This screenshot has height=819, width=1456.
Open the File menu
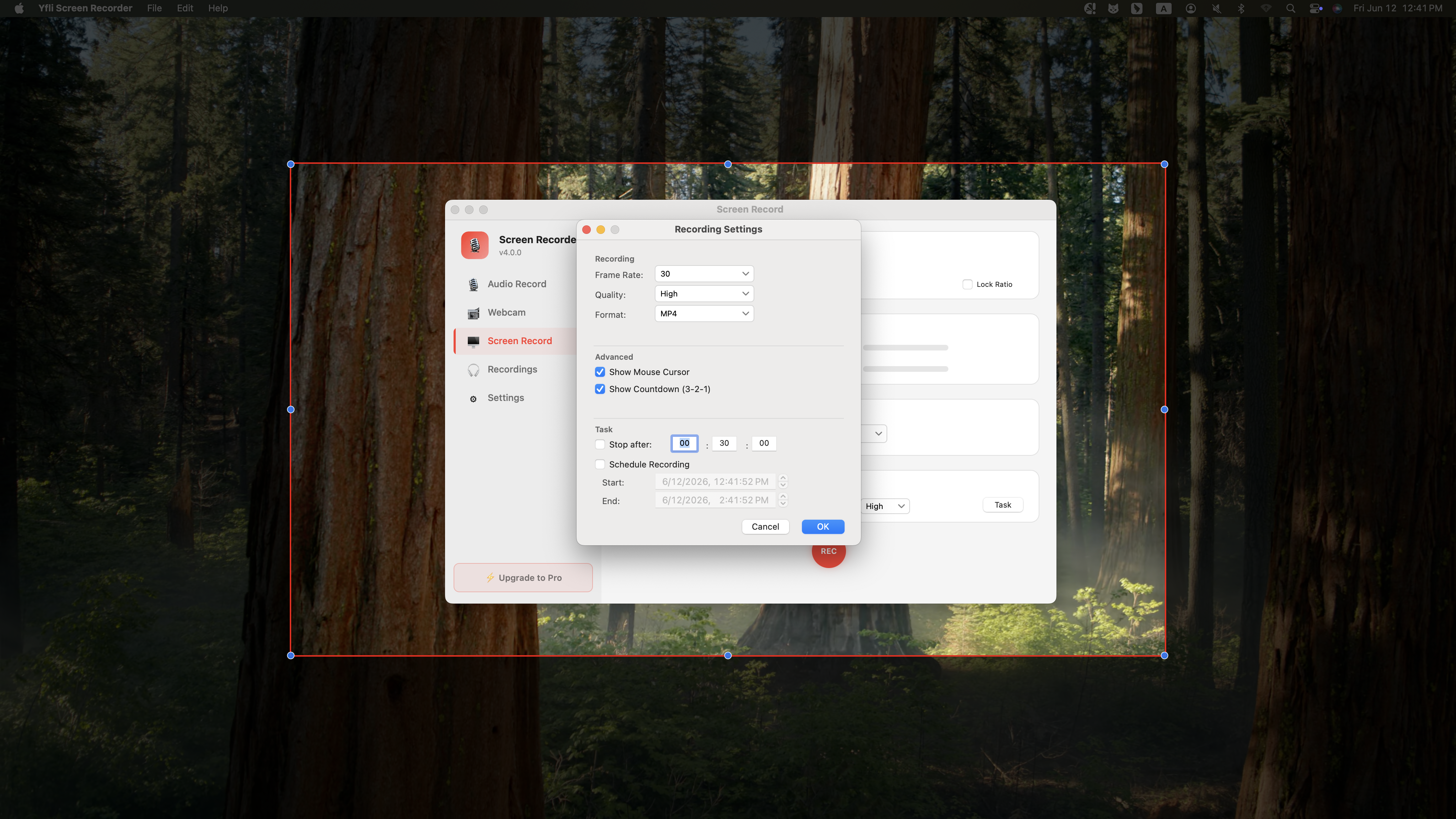tap(154, 8)
